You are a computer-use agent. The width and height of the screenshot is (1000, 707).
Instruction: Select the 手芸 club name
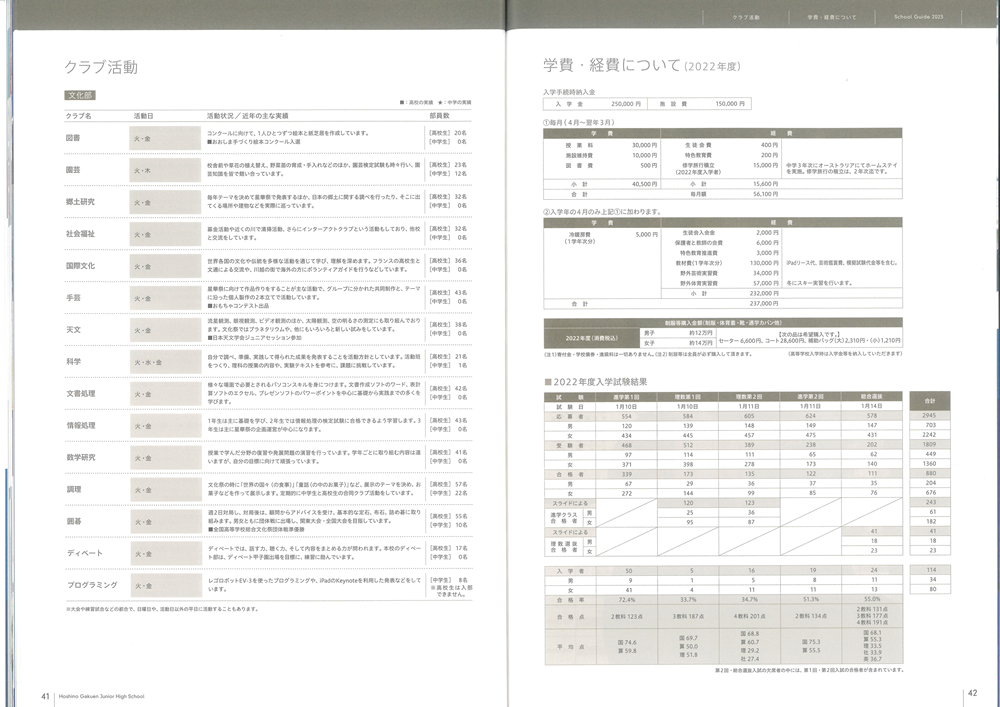pos(73,298)
